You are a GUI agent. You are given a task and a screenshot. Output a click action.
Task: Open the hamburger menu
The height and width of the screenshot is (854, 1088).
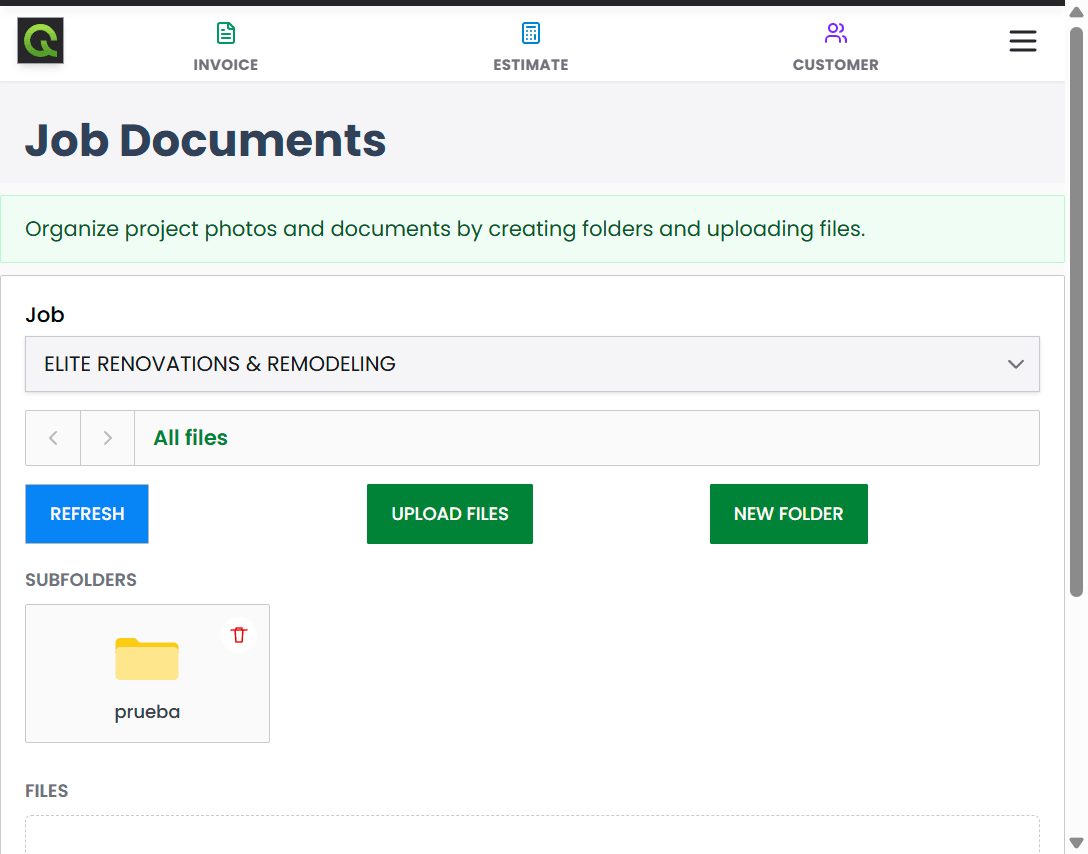coord(1023,41)
